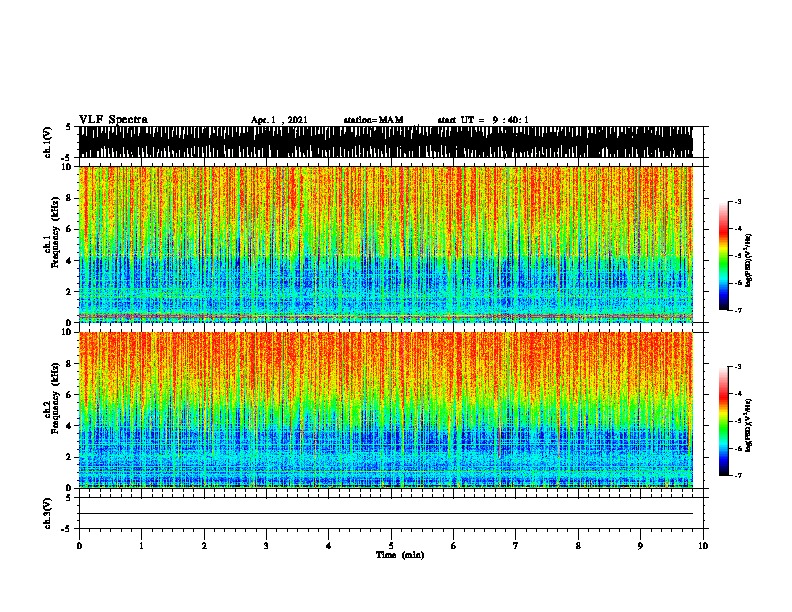Click the time axis tick label "1"
The width and height of the screenshot is (792, 612).
coord(141,545)
